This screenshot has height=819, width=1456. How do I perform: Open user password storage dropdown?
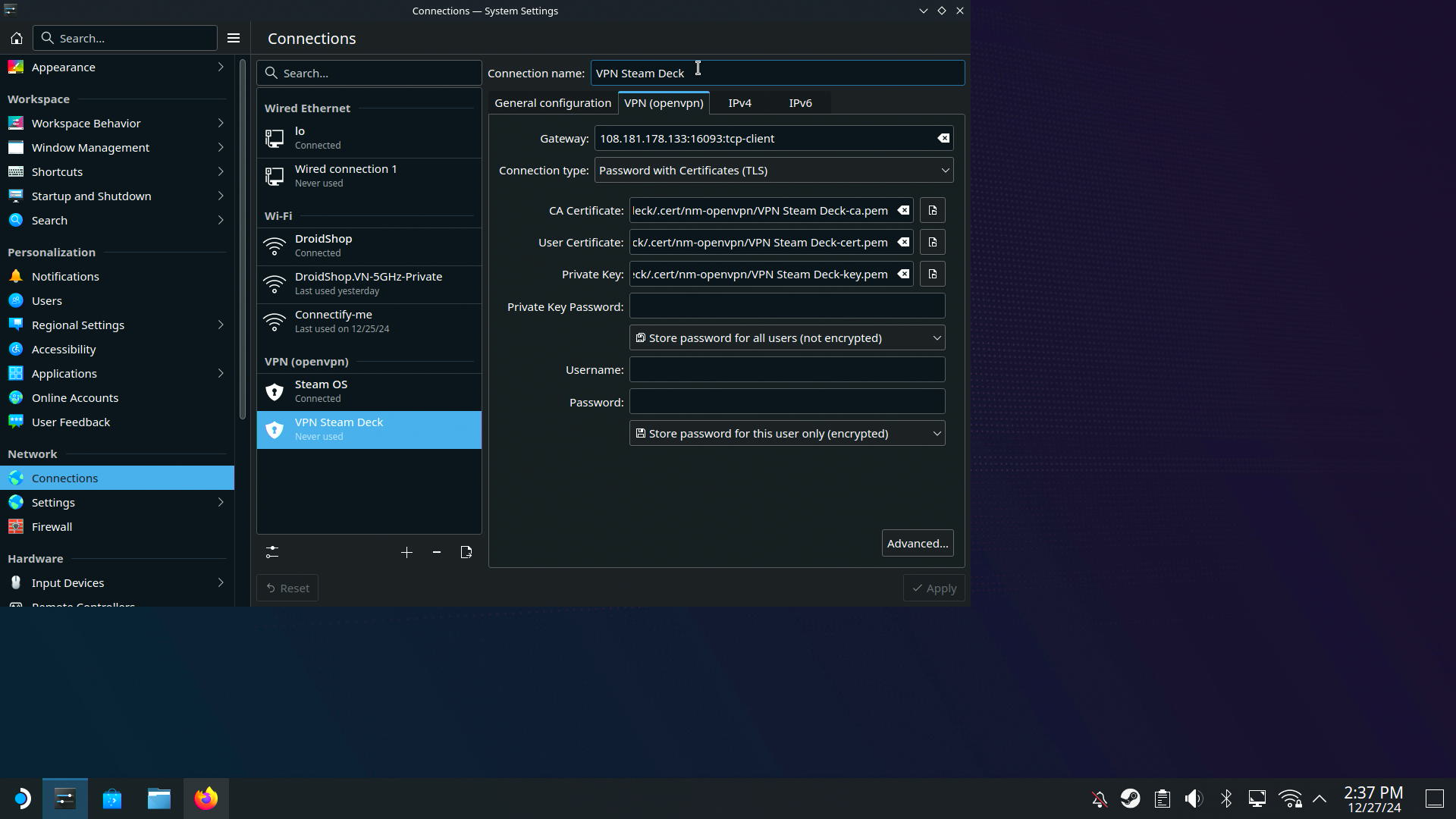pyautogui.click(x=787, y=434)
